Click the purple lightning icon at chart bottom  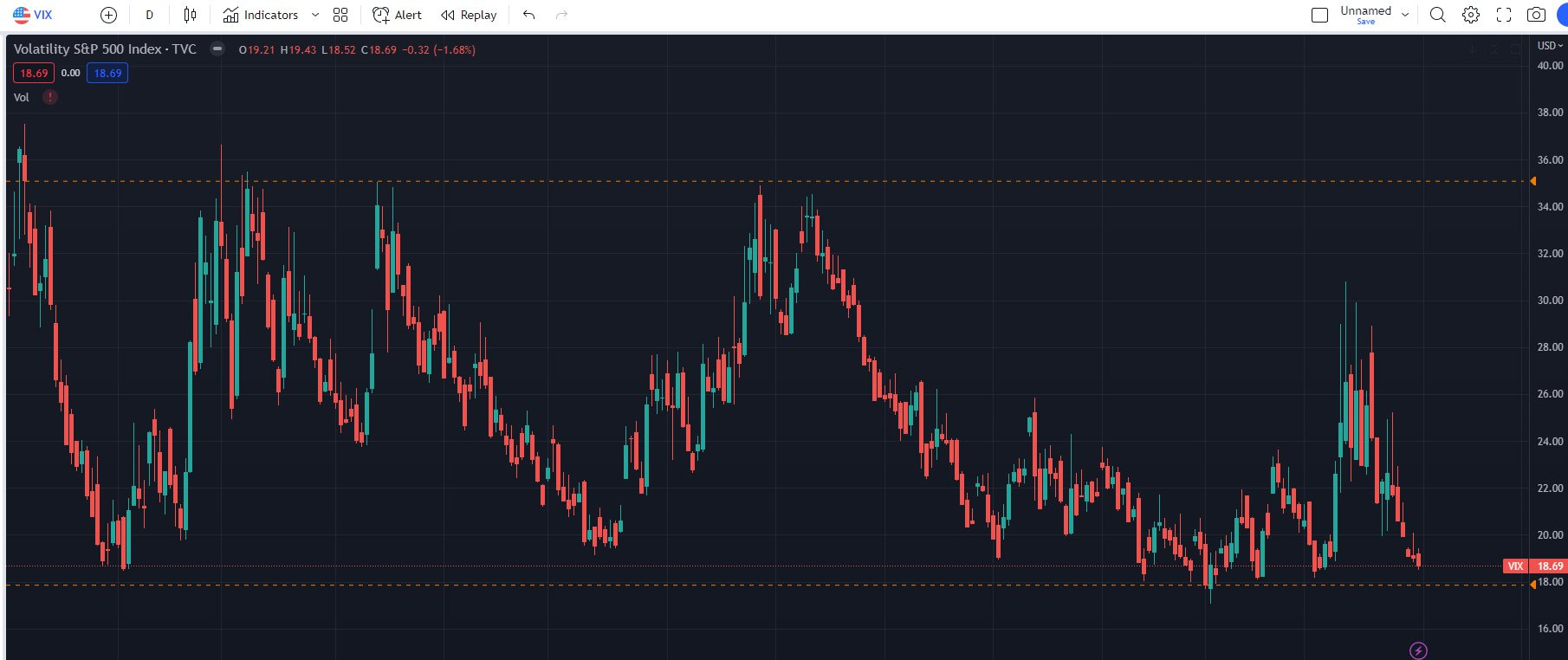[x=1418, y=650]
